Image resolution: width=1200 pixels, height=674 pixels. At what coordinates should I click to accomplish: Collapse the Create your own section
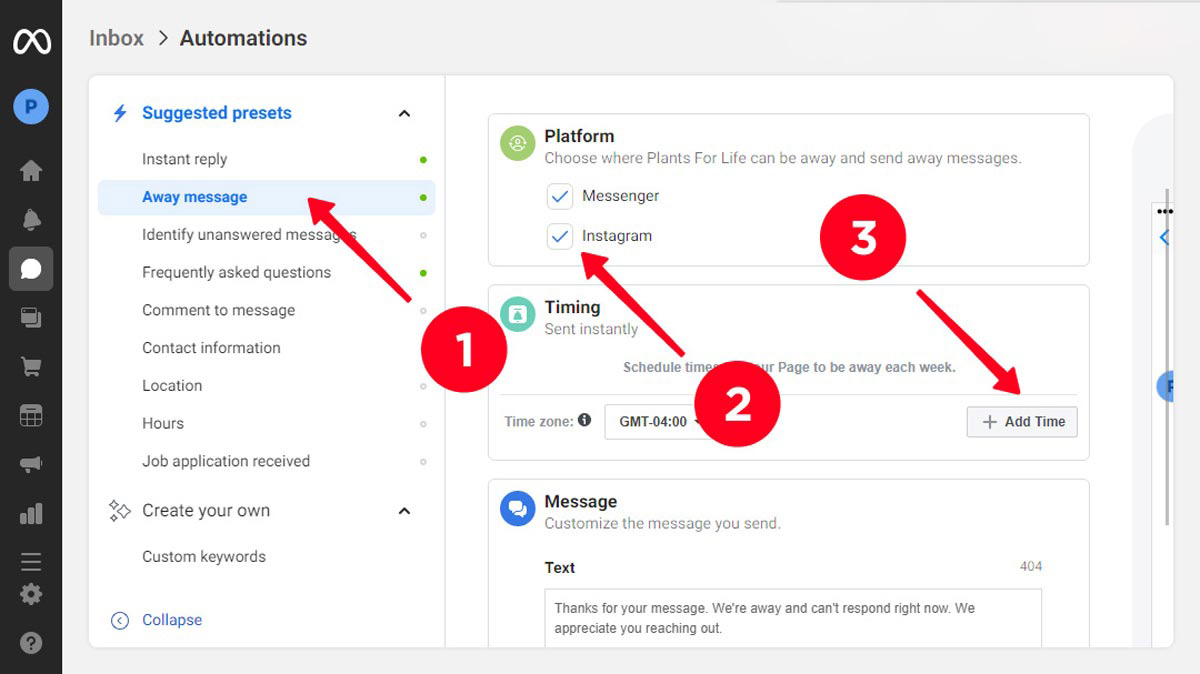point(404,511)
